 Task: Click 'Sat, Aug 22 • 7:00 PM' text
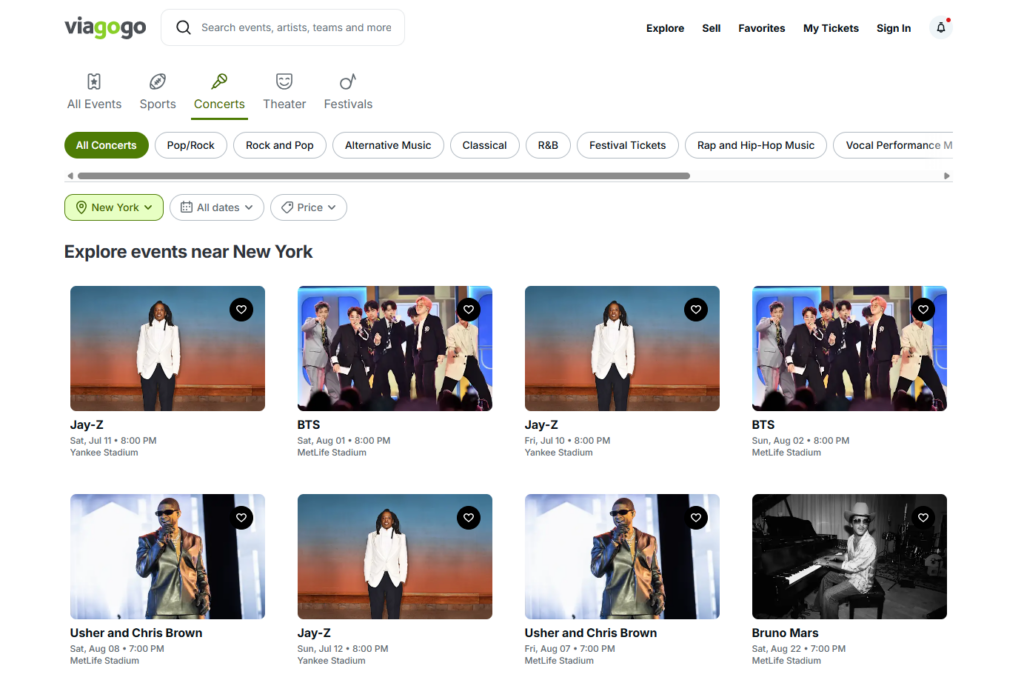(799, 648)
